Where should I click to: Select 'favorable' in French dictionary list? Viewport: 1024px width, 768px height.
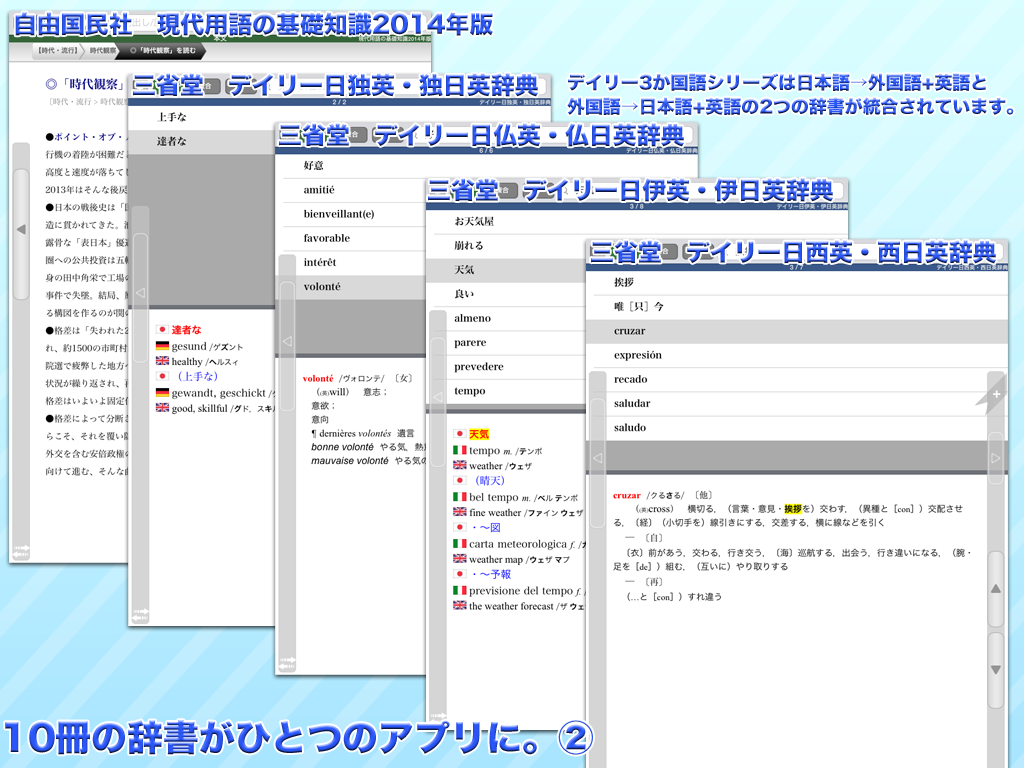click(351, 238)
